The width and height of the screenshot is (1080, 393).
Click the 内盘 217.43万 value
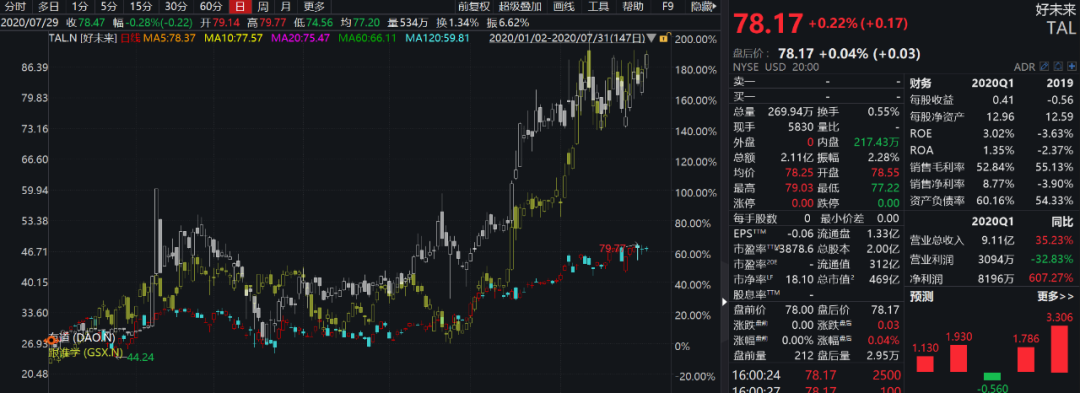(876, 142)
